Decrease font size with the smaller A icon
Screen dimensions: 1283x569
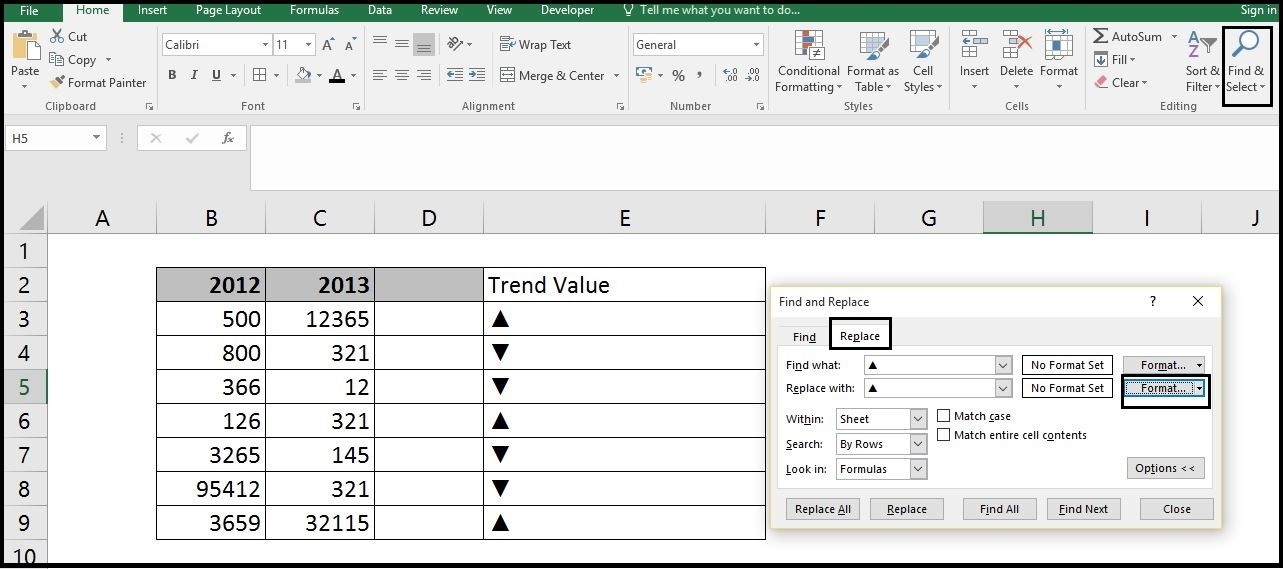[350, 45]
